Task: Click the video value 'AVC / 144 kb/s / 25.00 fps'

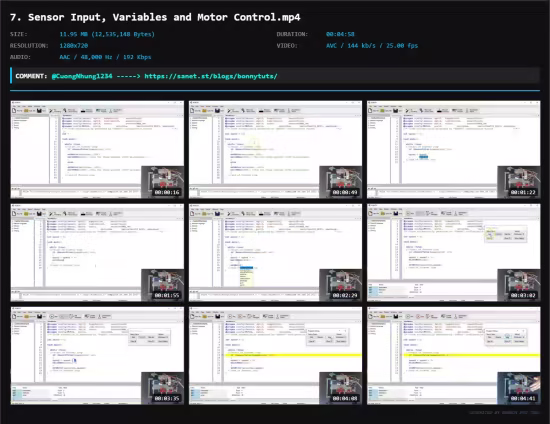Action: 372,46
